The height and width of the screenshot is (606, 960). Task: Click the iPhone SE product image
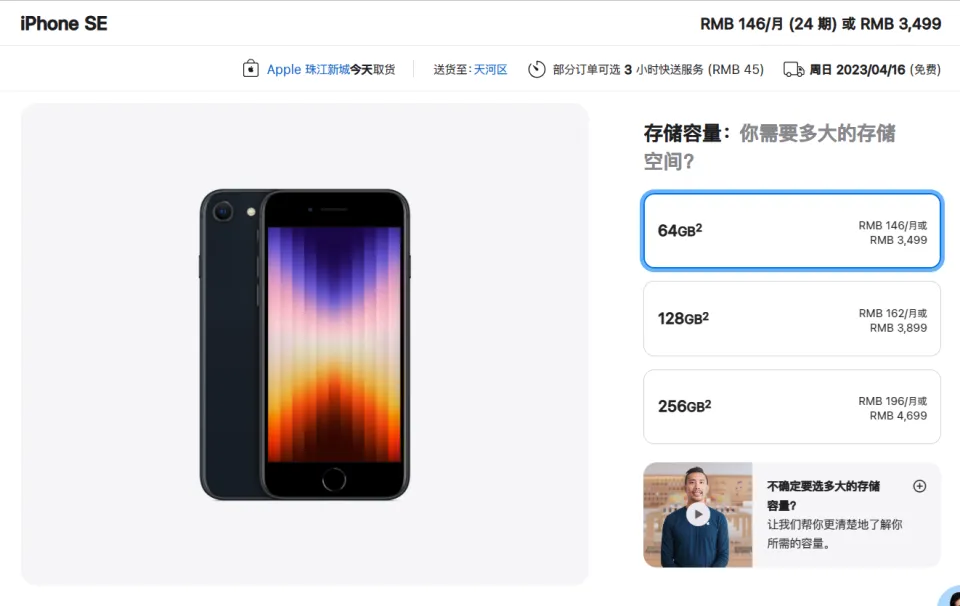[305, 345]
